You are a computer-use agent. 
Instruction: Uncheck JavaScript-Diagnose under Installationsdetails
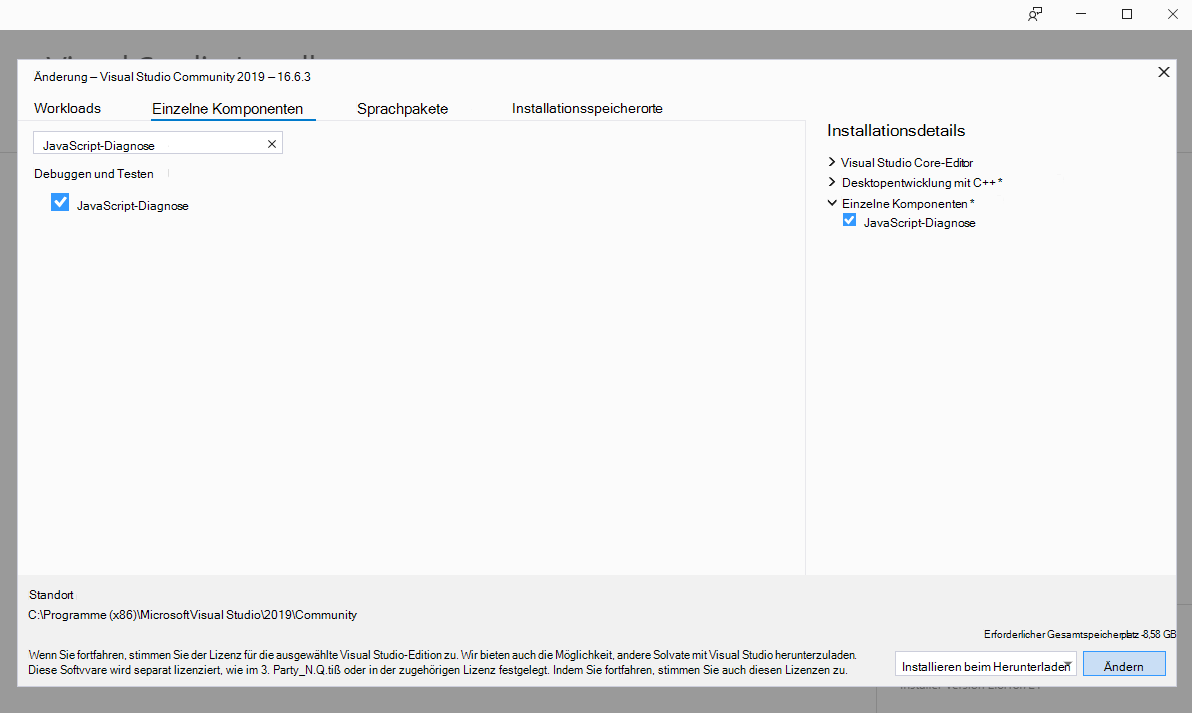click(849, 220)
